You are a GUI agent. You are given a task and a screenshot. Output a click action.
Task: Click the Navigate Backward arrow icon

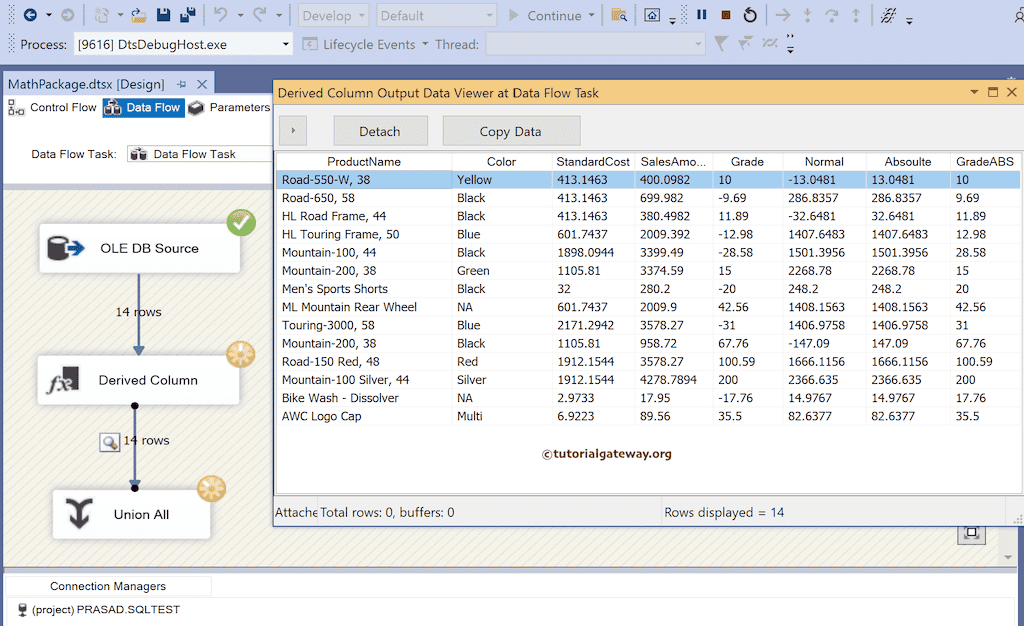[28, 15]
